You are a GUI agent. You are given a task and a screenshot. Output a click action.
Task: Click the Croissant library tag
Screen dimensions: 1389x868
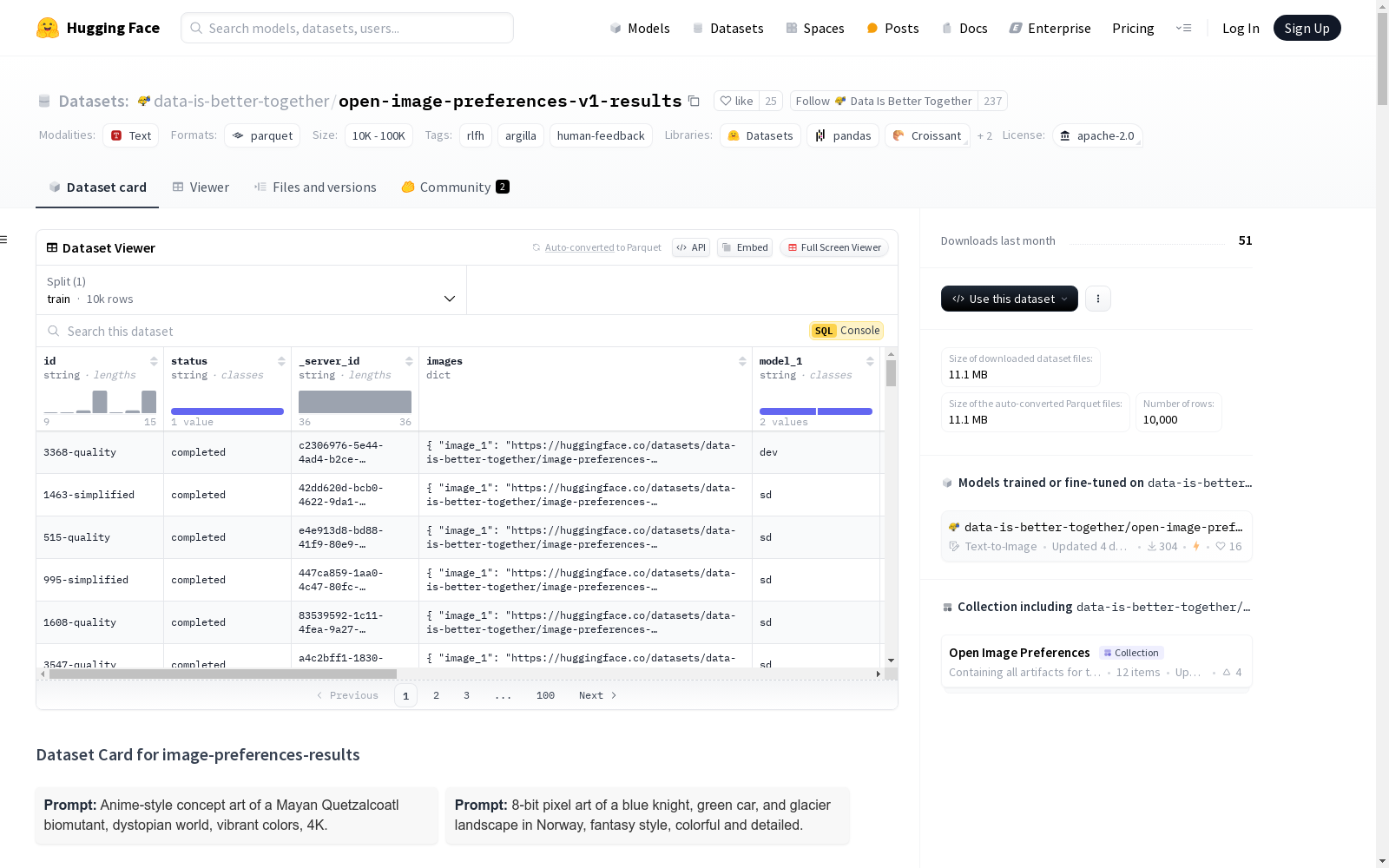point(927,135)
